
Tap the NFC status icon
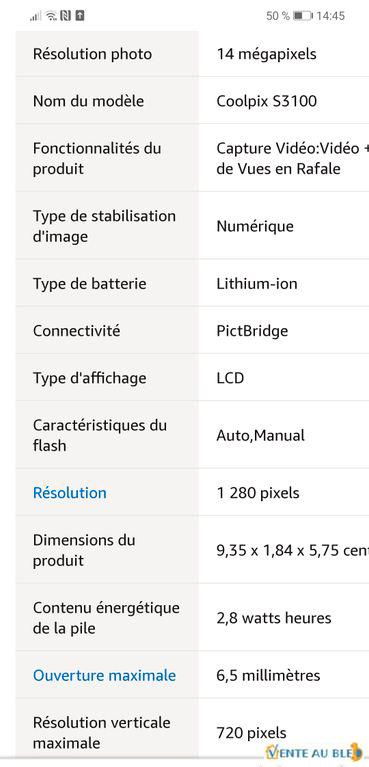pos(66,16)
